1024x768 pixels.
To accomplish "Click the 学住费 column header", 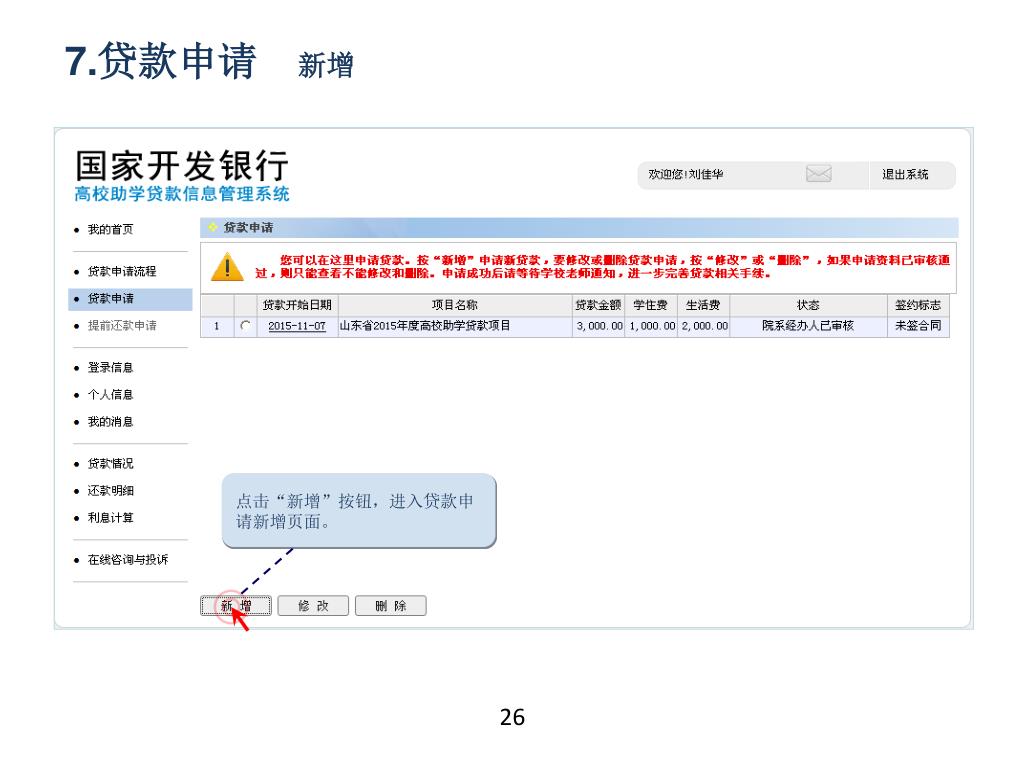I will click(650, 305).
